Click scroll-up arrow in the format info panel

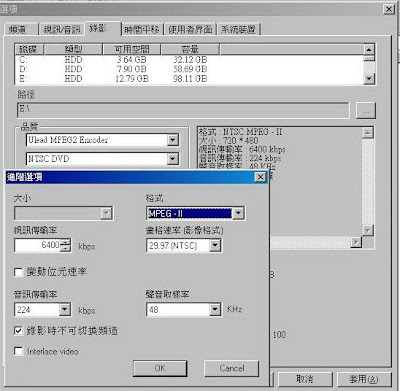368,133
